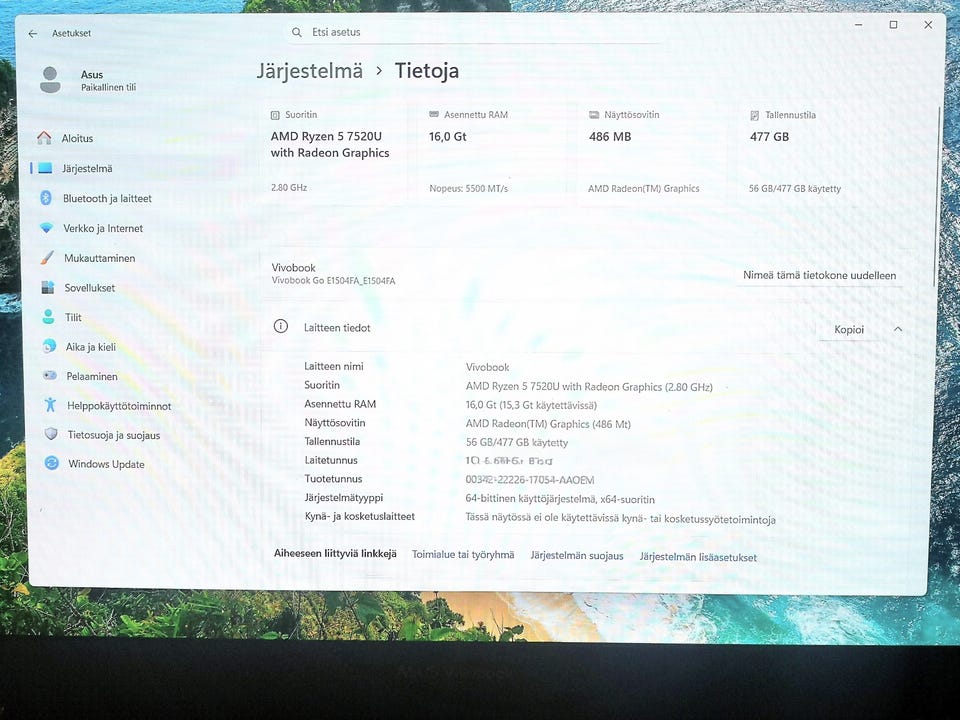
Task: Click the '16,0 Gt (15,3 Gt käytettävissä)' value
Action: click(x=531, y=405)
